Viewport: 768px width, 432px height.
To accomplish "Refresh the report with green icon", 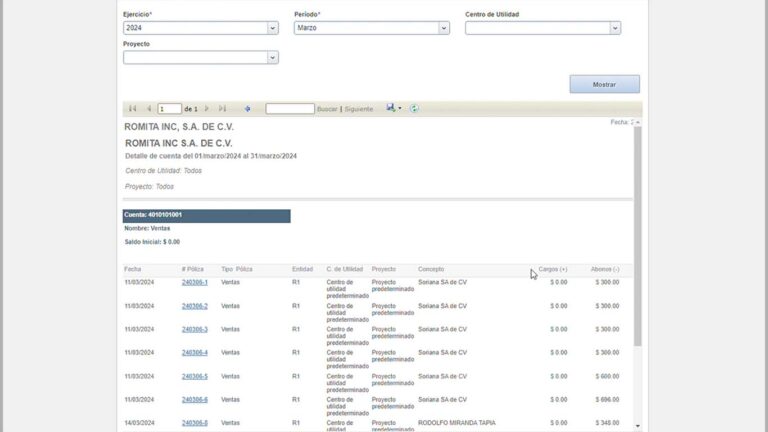I will [414, 108].
